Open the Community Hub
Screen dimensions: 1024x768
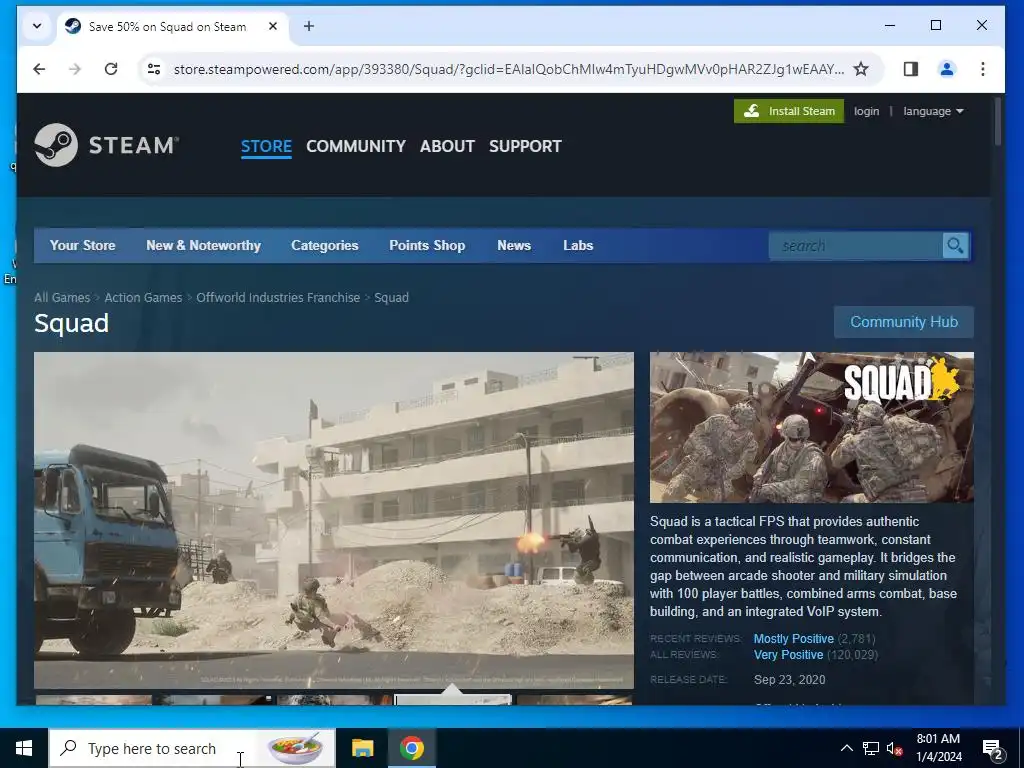(904, 322)
